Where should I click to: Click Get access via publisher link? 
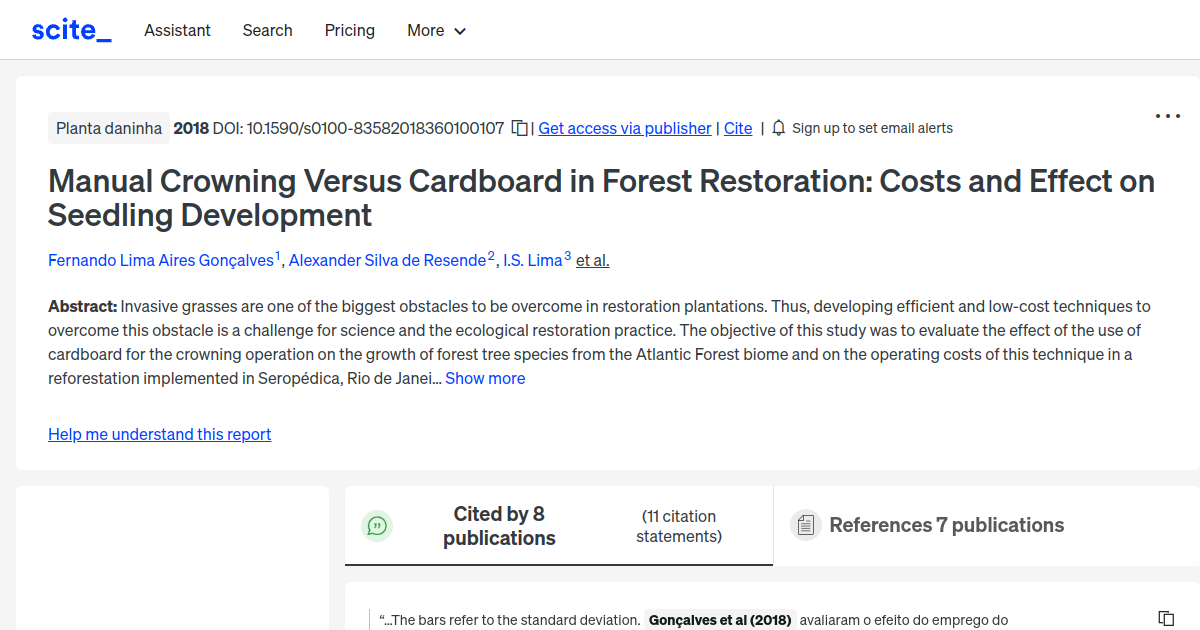click(x=624, y=128)
